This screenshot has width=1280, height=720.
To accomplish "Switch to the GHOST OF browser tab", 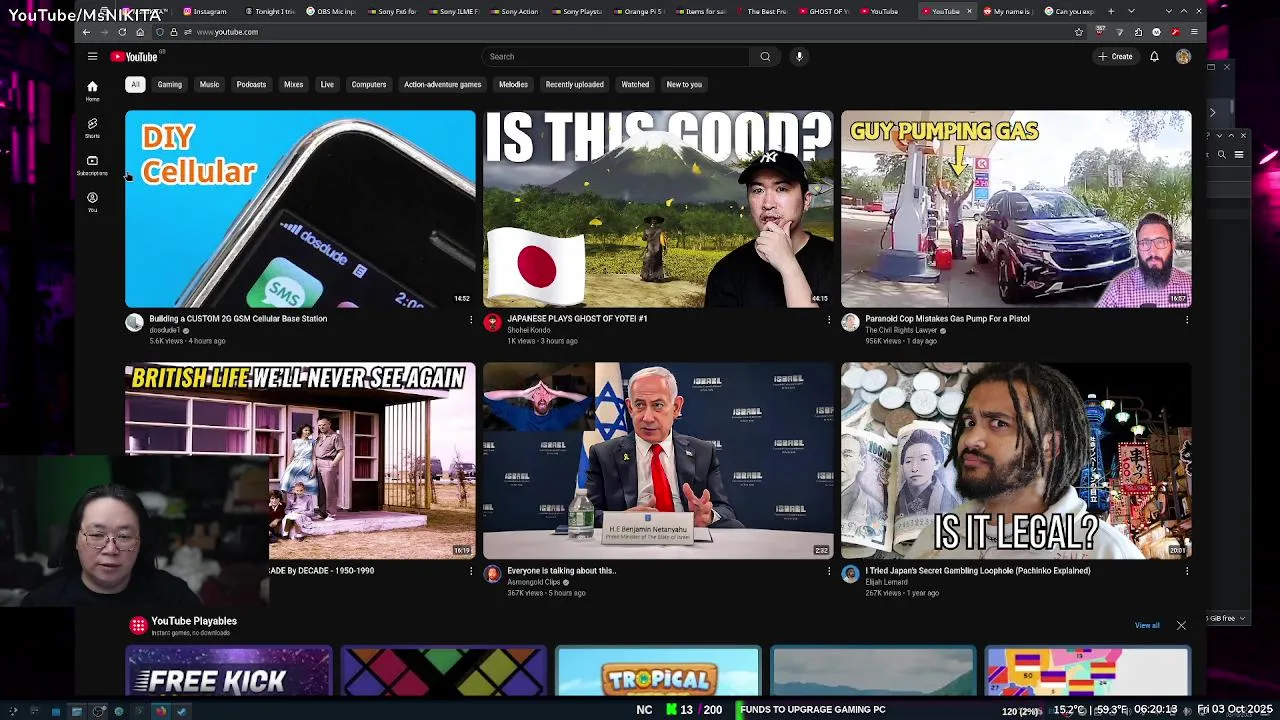I will tap(823, 11).
